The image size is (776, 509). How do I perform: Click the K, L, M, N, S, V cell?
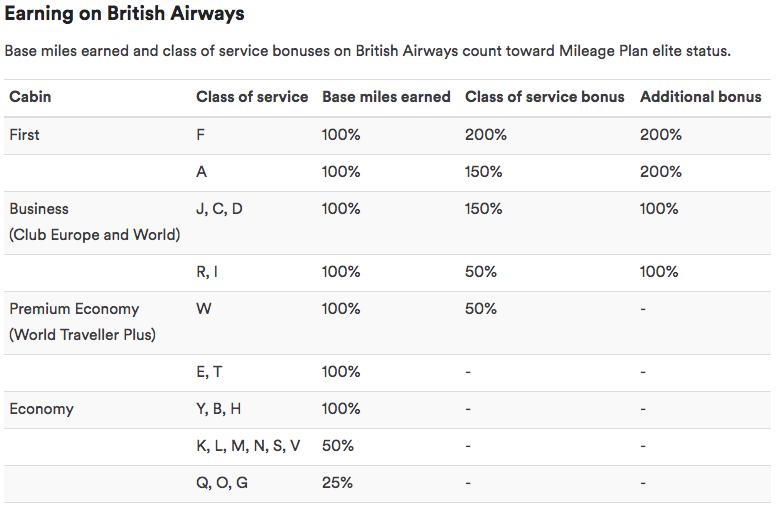point(248,446)
